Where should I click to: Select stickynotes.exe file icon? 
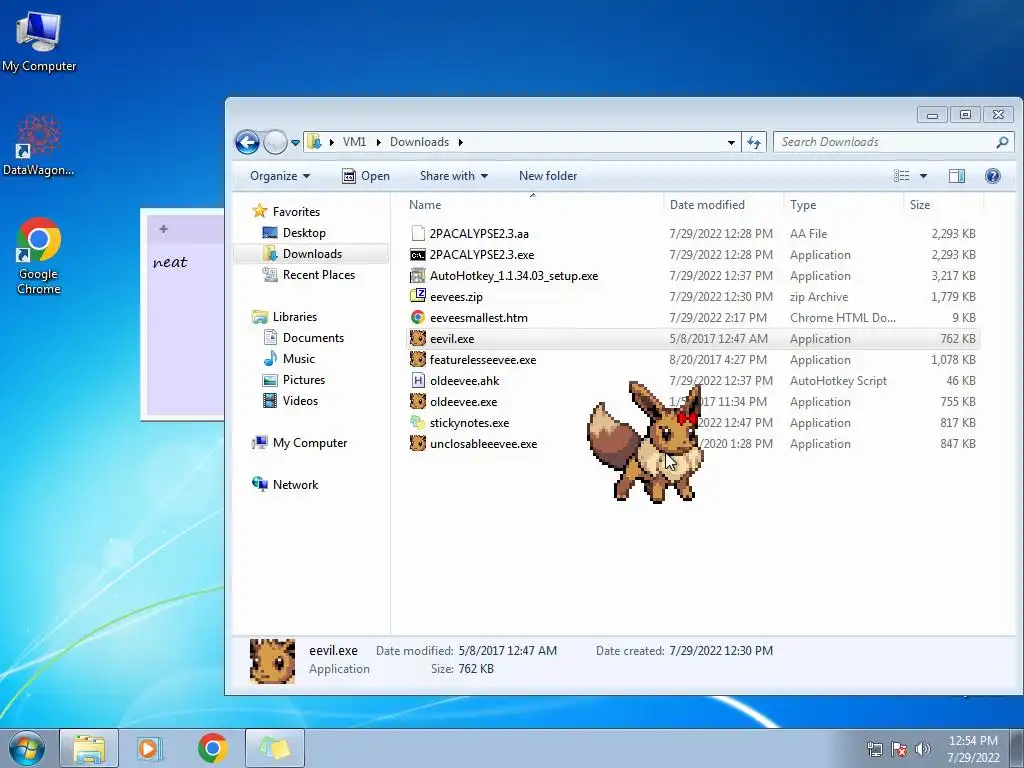click(418, 423)
